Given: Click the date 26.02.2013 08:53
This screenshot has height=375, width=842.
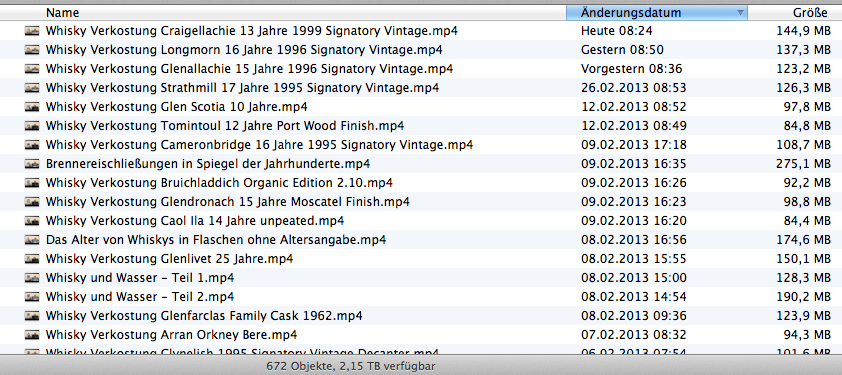Looking at the screenshot, I should pos(634,88).
